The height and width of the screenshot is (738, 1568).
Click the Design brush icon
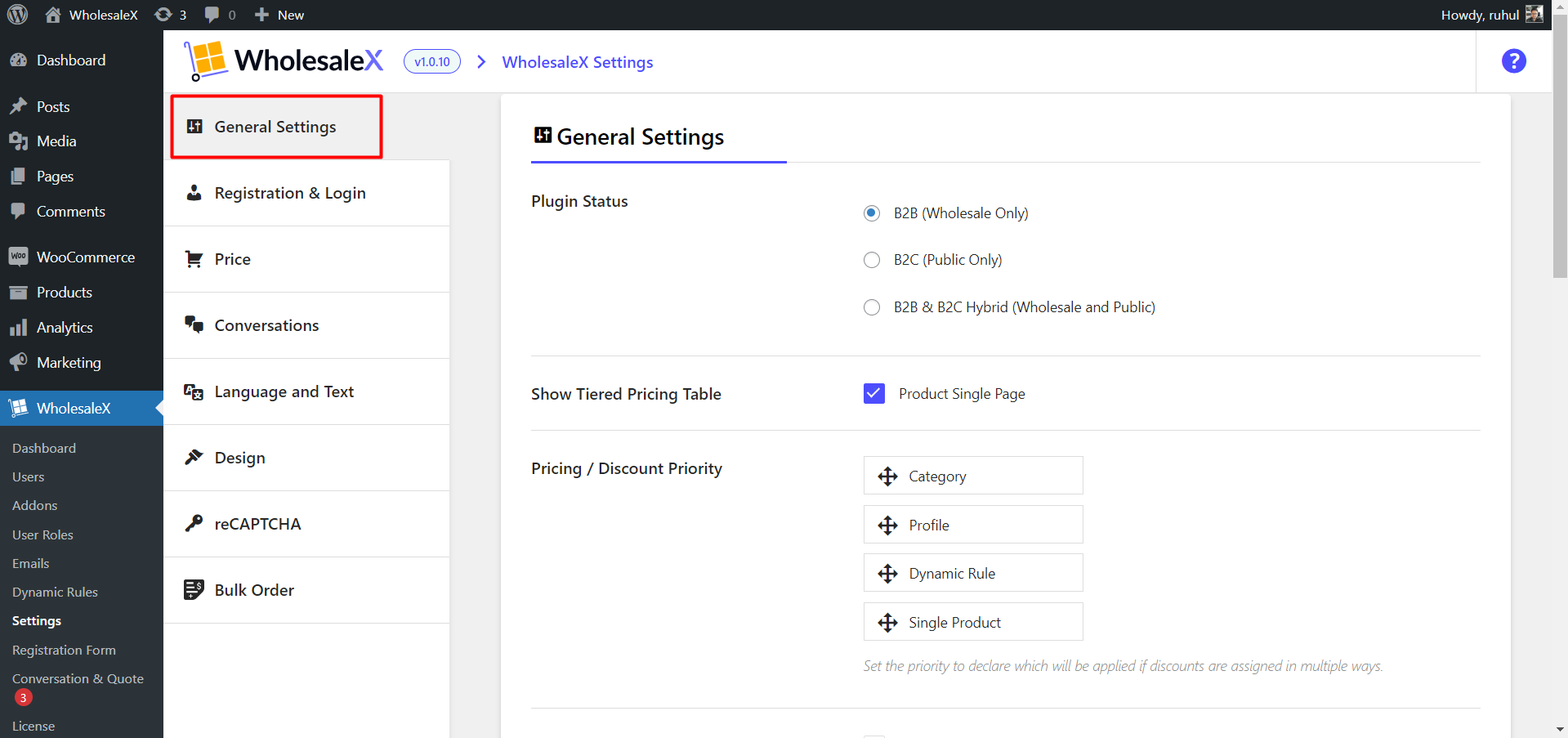pyautogui.click(x=194, y=457)
